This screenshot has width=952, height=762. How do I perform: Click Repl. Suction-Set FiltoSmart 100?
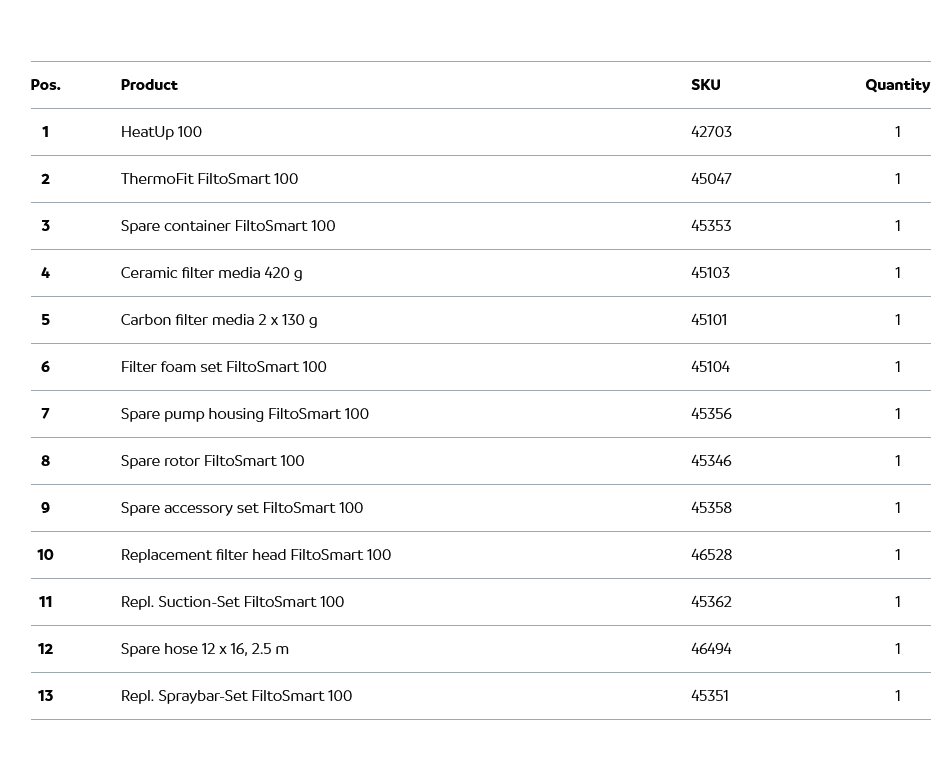(232, 602)
